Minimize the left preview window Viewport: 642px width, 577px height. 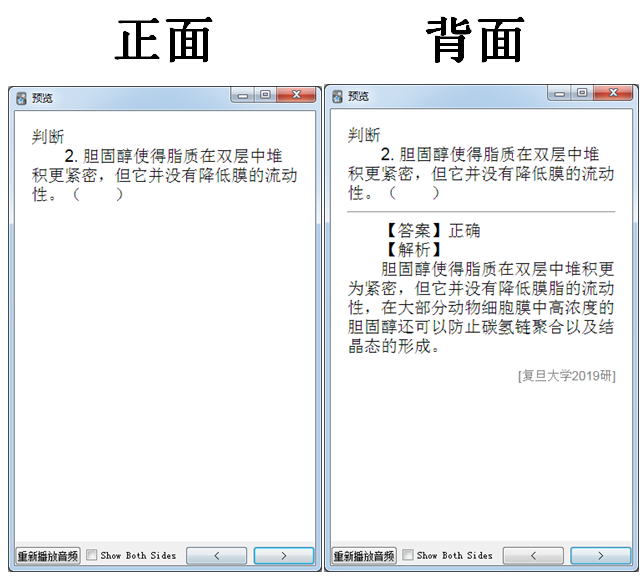pos(243,95)
